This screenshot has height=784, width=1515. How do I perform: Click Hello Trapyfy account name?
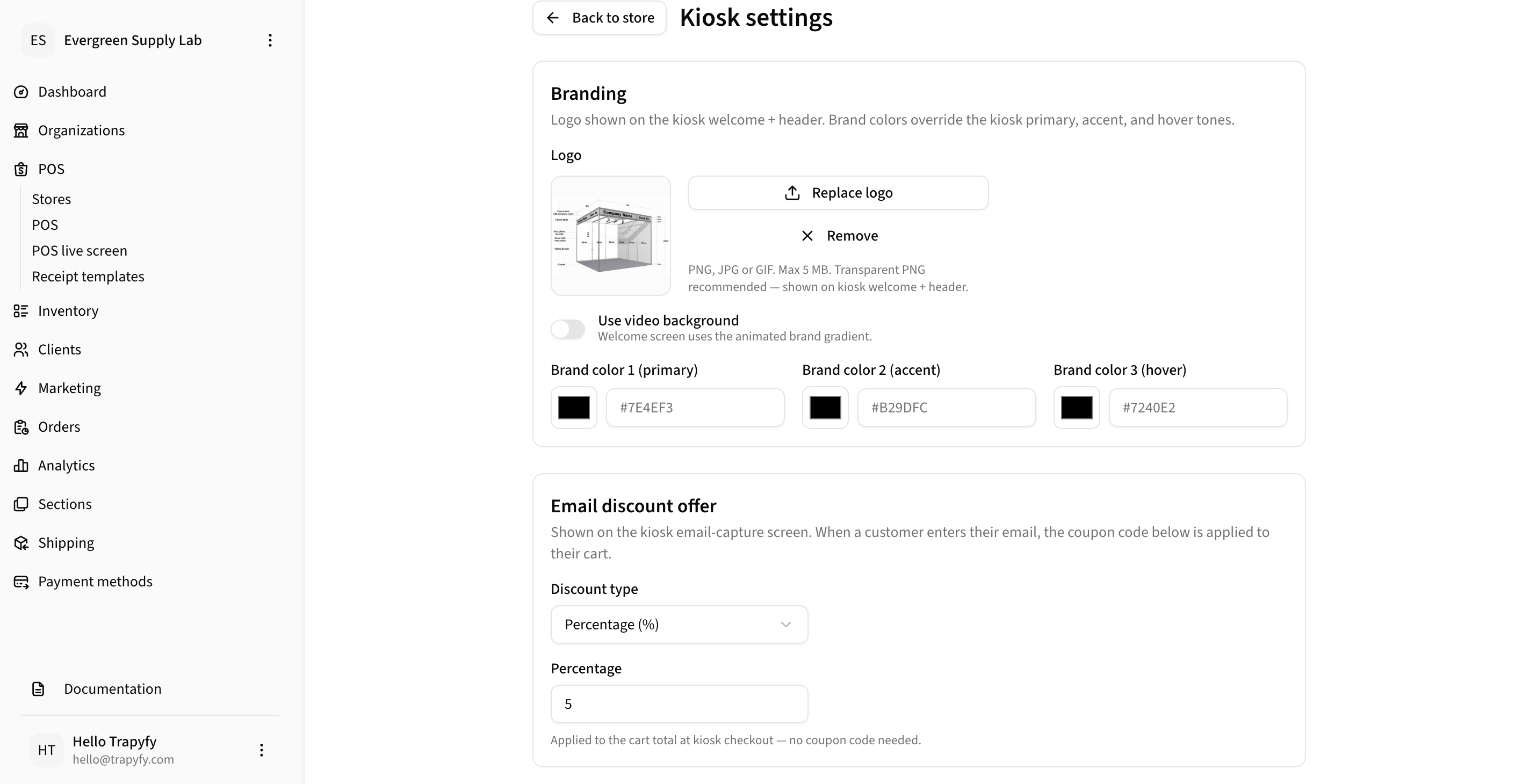(114, 742)
